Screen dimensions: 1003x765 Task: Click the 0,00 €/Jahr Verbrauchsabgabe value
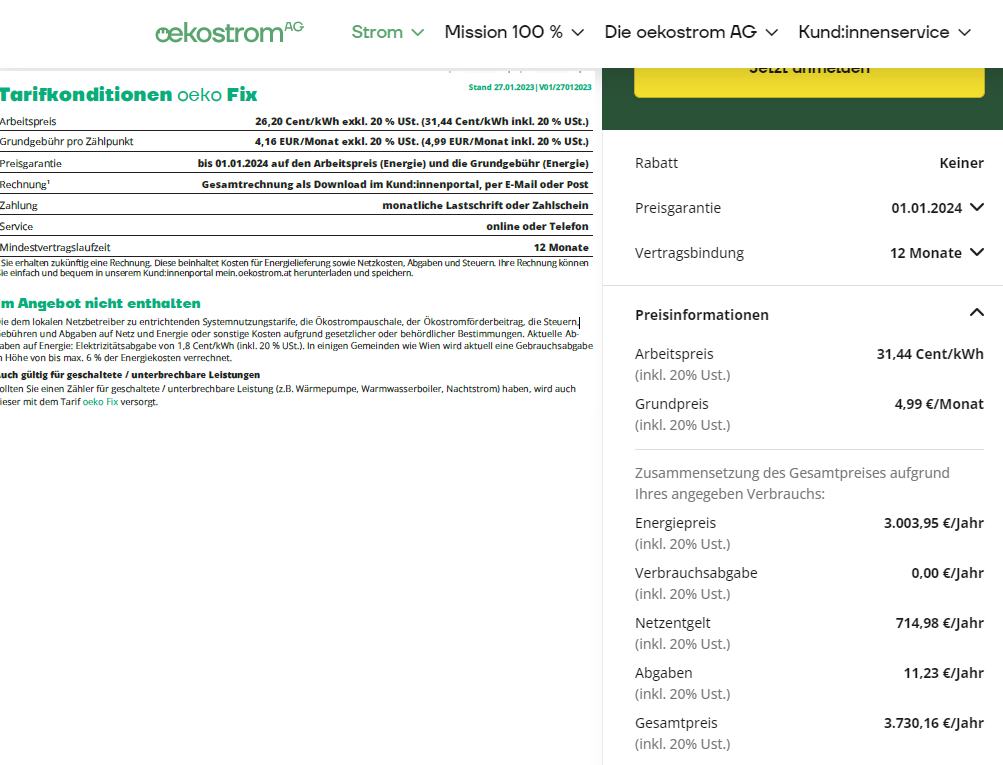click(947, 573)
